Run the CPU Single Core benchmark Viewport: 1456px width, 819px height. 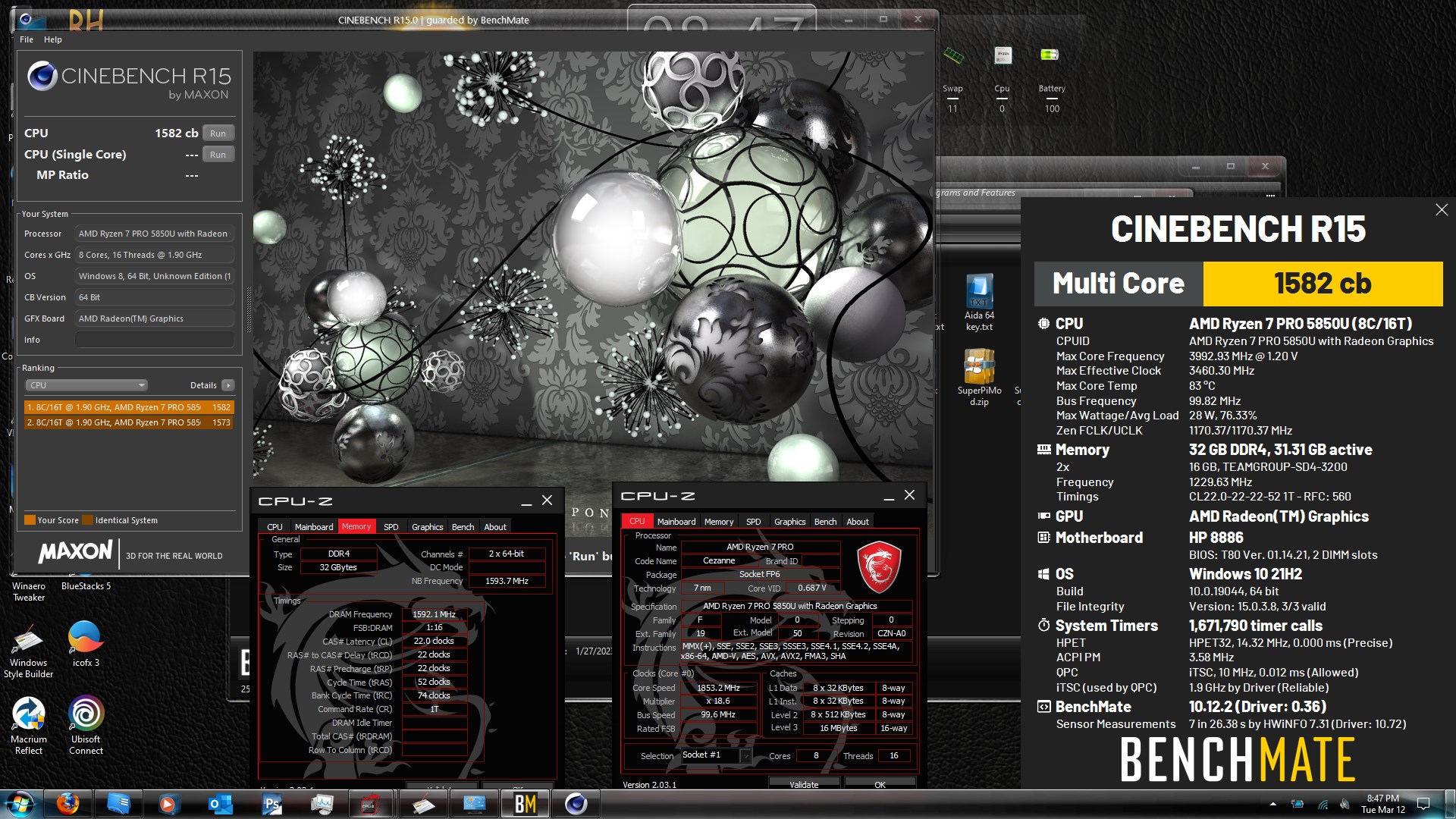[218, 155]
